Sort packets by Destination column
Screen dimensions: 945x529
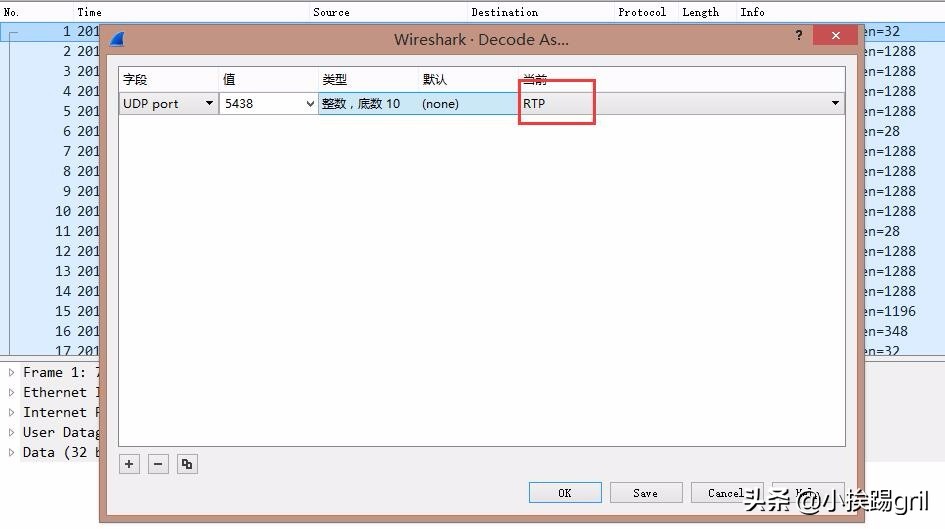[540, 12]
